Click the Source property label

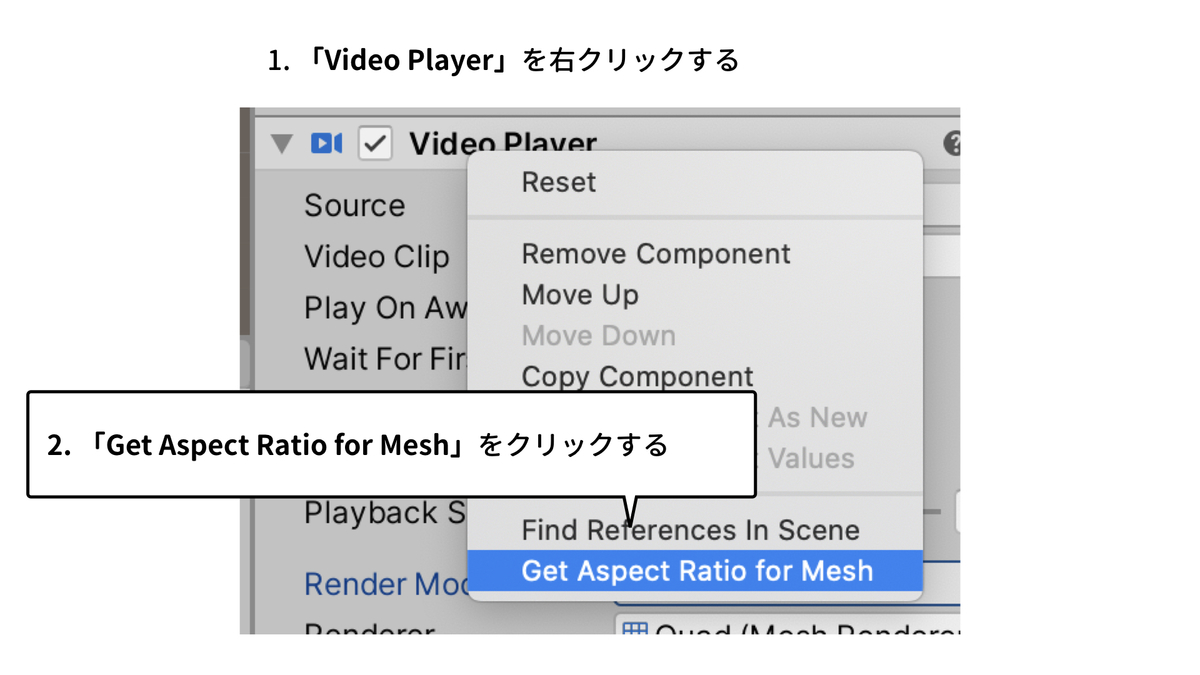pos(354,206)
